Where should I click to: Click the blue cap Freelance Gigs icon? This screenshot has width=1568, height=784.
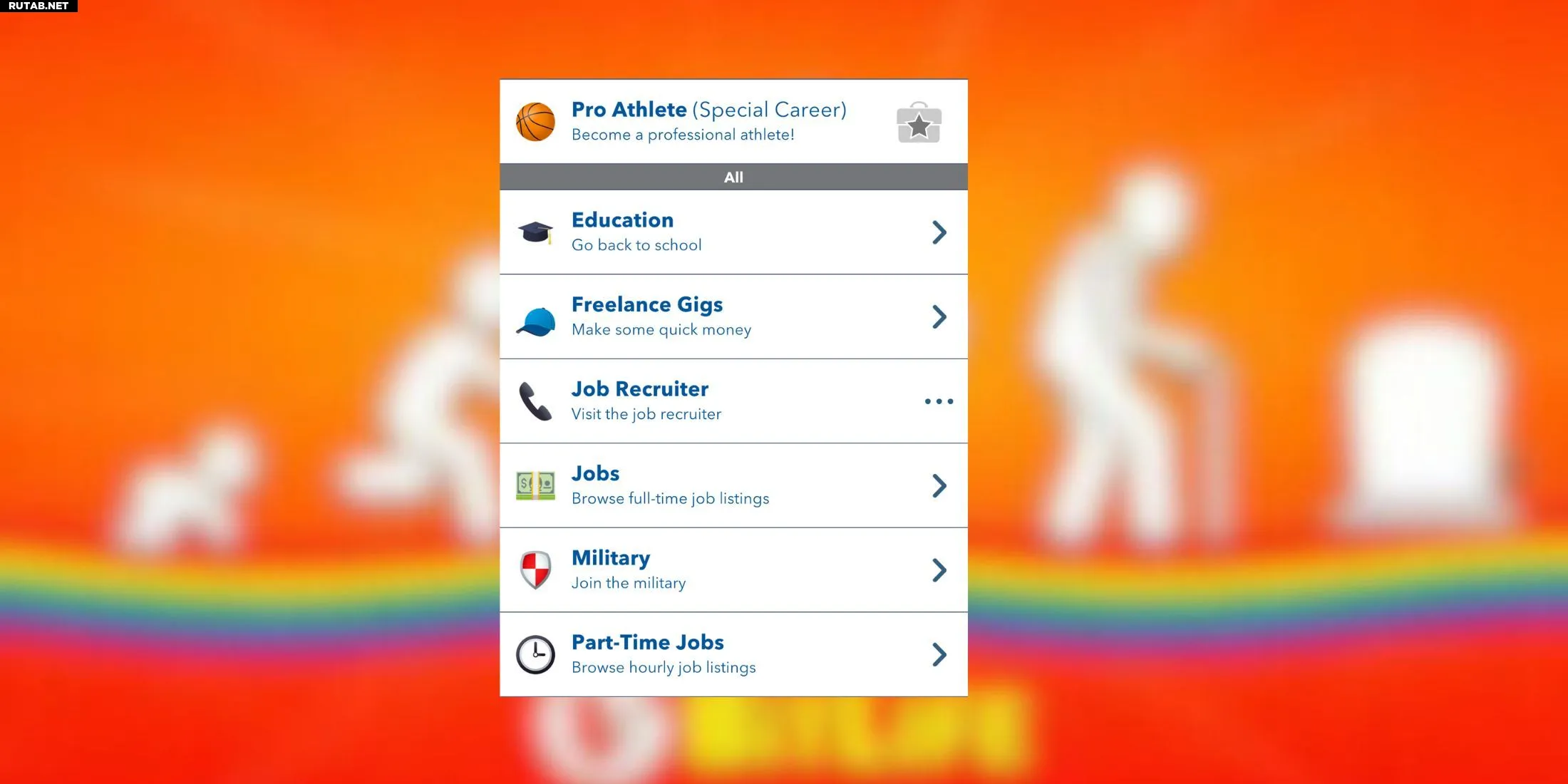(535, 316)
